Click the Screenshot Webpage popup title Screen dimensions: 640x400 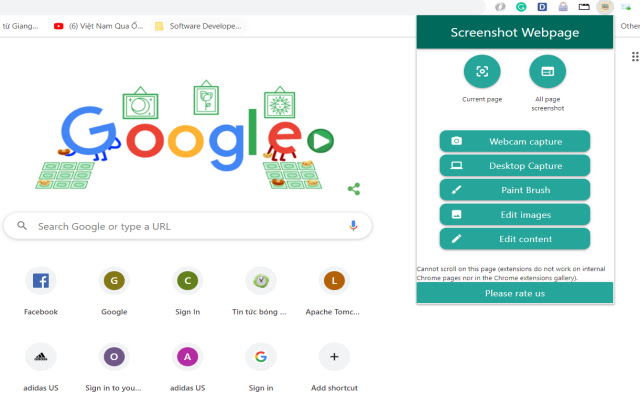click(x=515, y=32)
